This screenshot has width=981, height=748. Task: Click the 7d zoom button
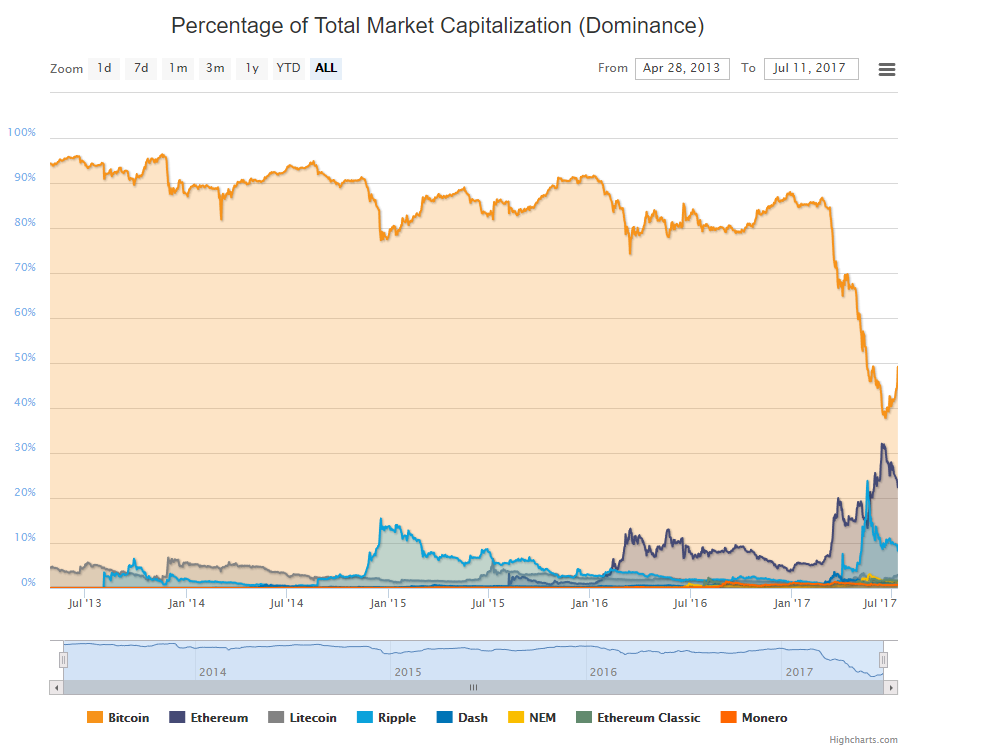(140, 68)
